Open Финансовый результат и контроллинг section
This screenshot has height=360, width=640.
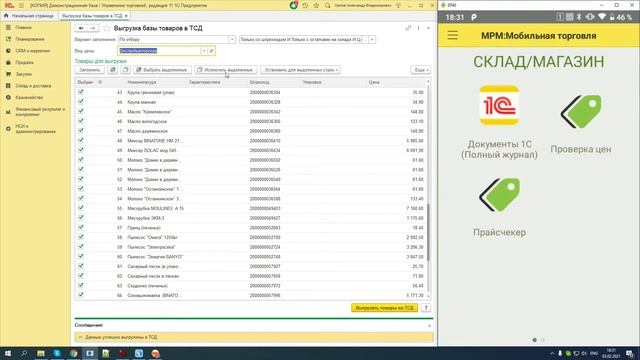click(40, 112)
